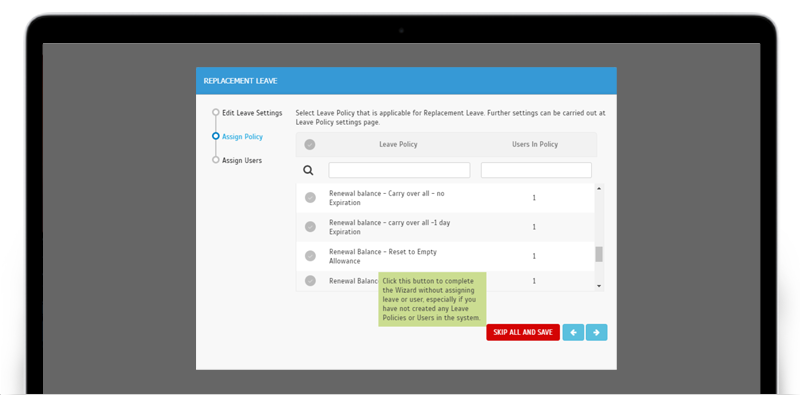800x395 pixels.
Task: Go to the Edit Leave Settings step
Action: (x=252, y=113)
